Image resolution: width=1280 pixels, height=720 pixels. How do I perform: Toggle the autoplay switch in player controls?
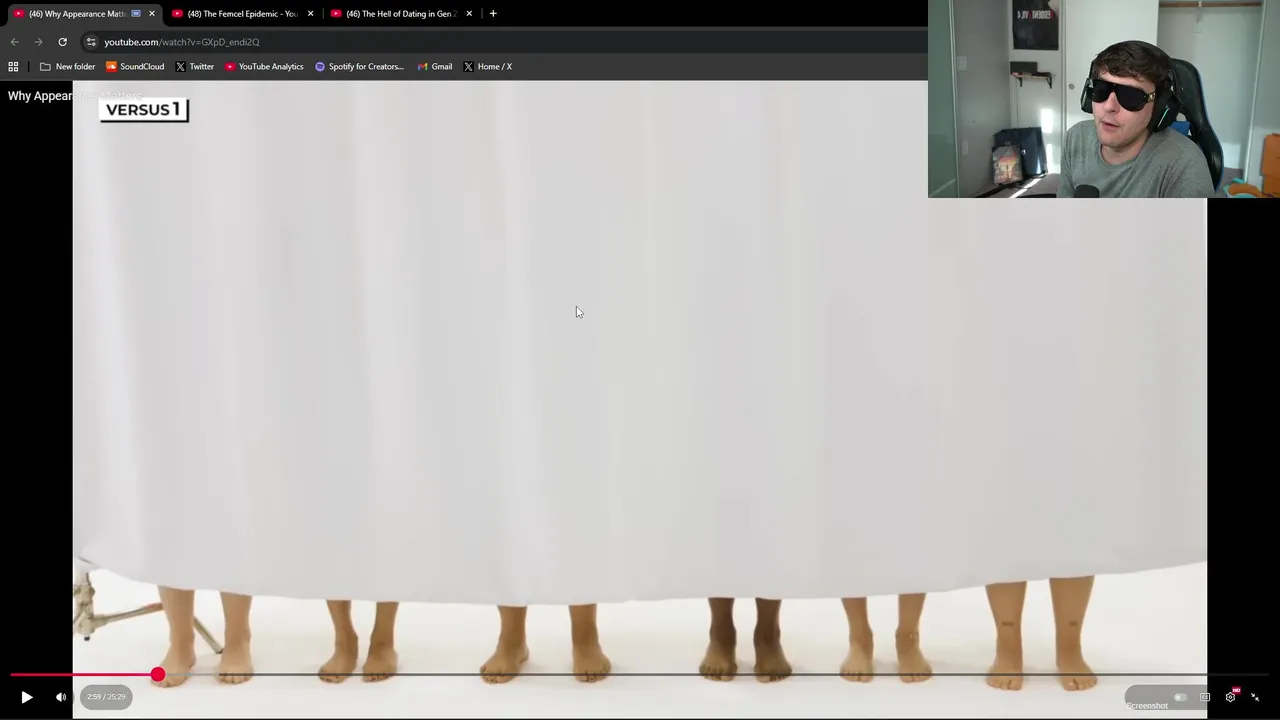(x=1180, y=697)
